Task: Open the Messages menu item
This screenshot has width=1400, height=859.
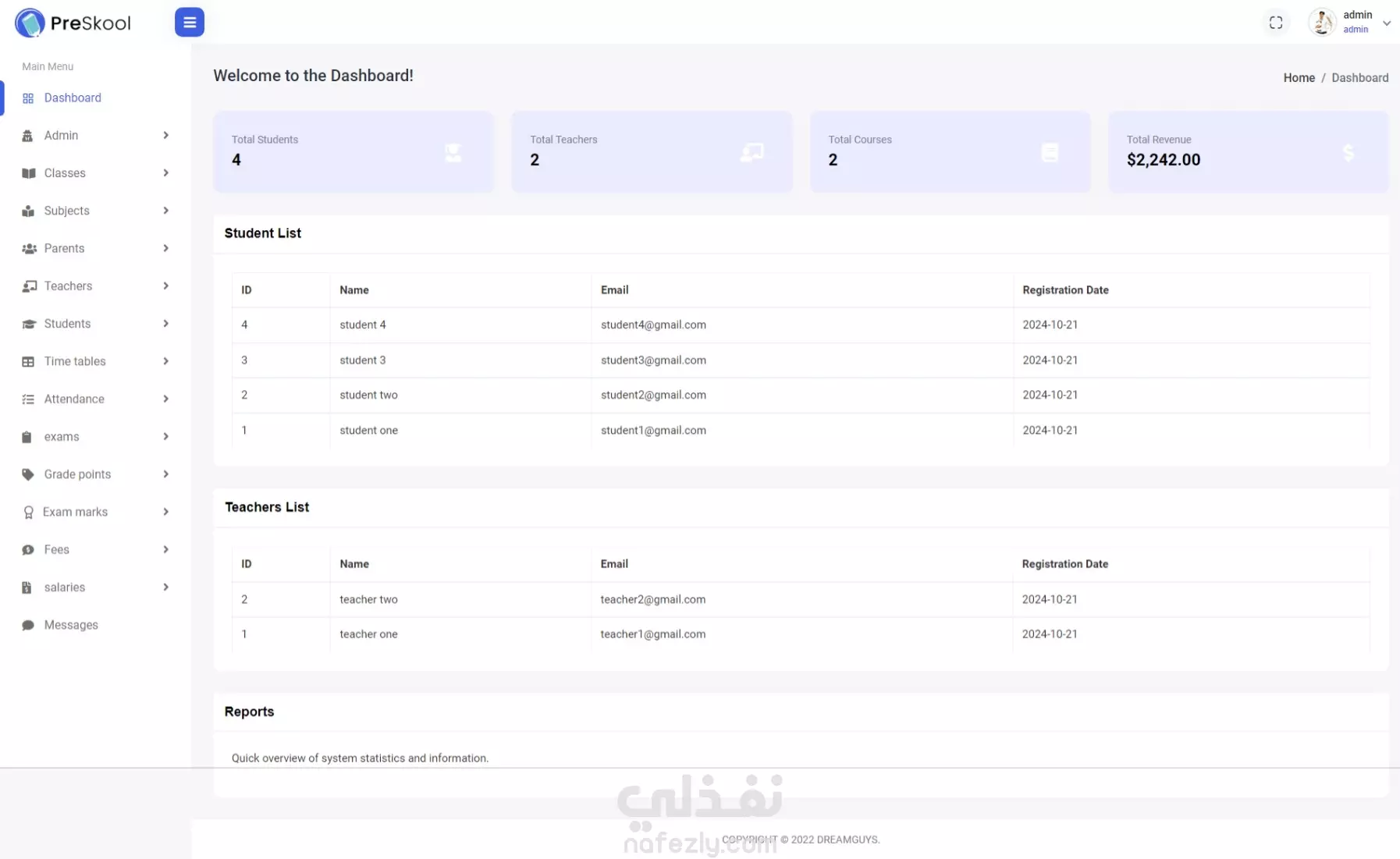Action: [x=71, y=625]
